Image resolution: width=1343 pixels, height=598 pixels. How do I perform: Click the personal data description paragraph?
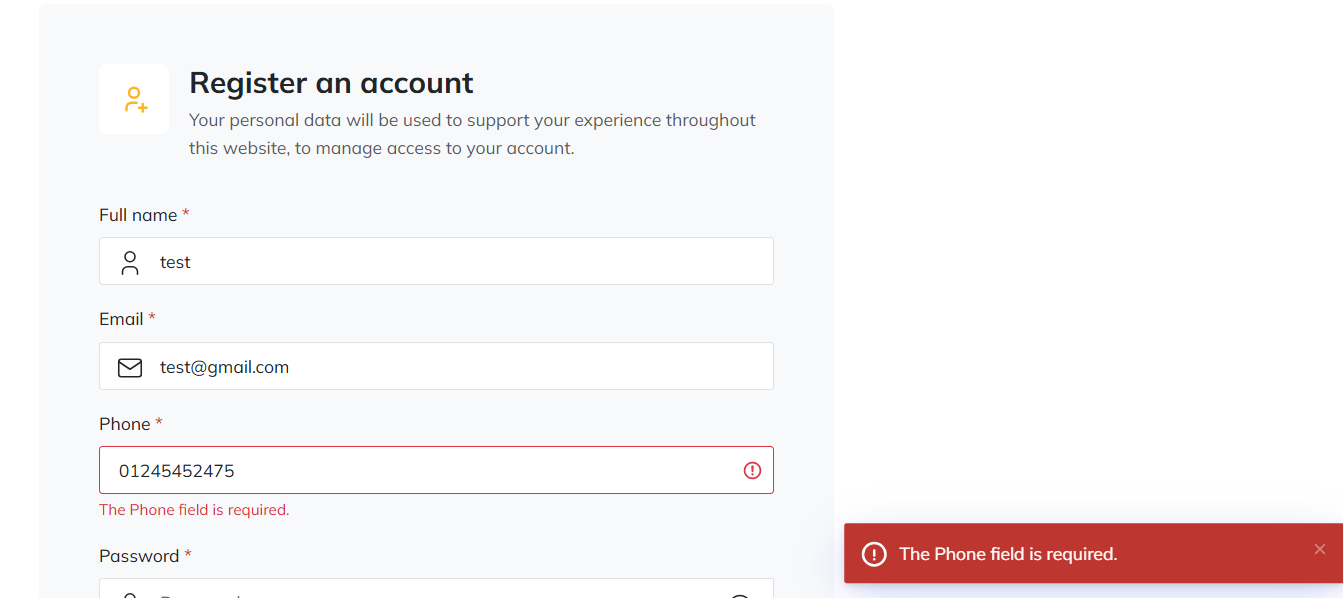pos(472,134)
